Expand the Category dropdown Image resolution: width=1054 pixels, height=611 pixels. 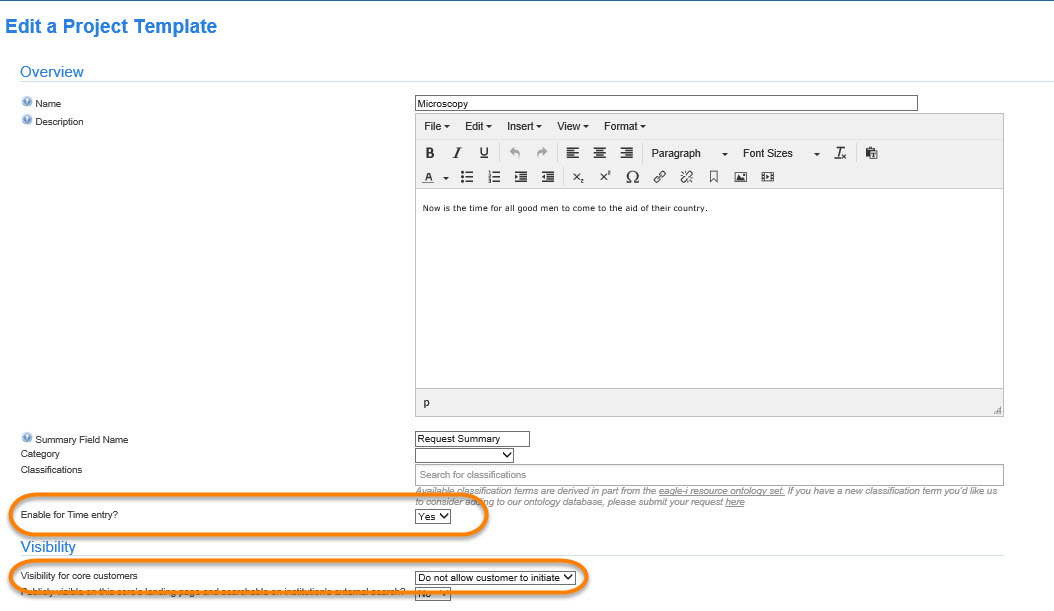pos(464,455)
